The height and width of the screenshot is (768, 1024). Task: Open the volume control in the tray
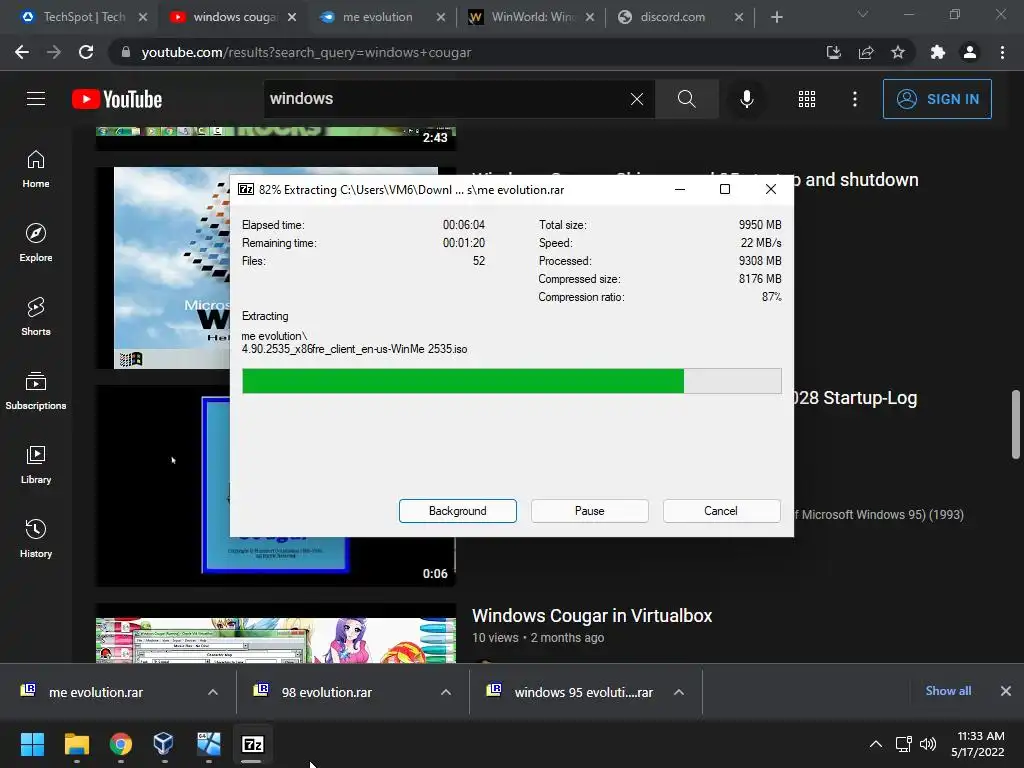pos(927,744)
